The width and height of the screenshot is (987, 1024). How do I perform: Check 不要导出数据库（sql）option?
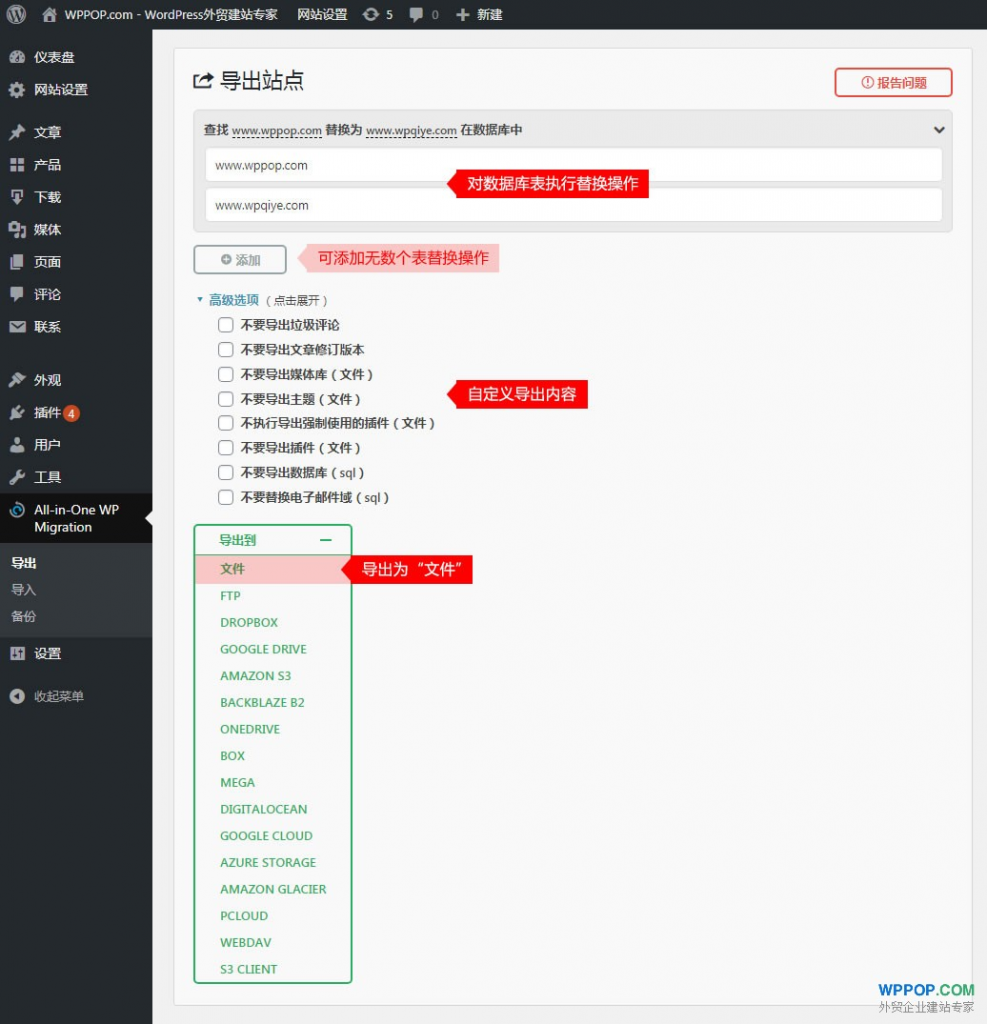[x=226, y=472]
